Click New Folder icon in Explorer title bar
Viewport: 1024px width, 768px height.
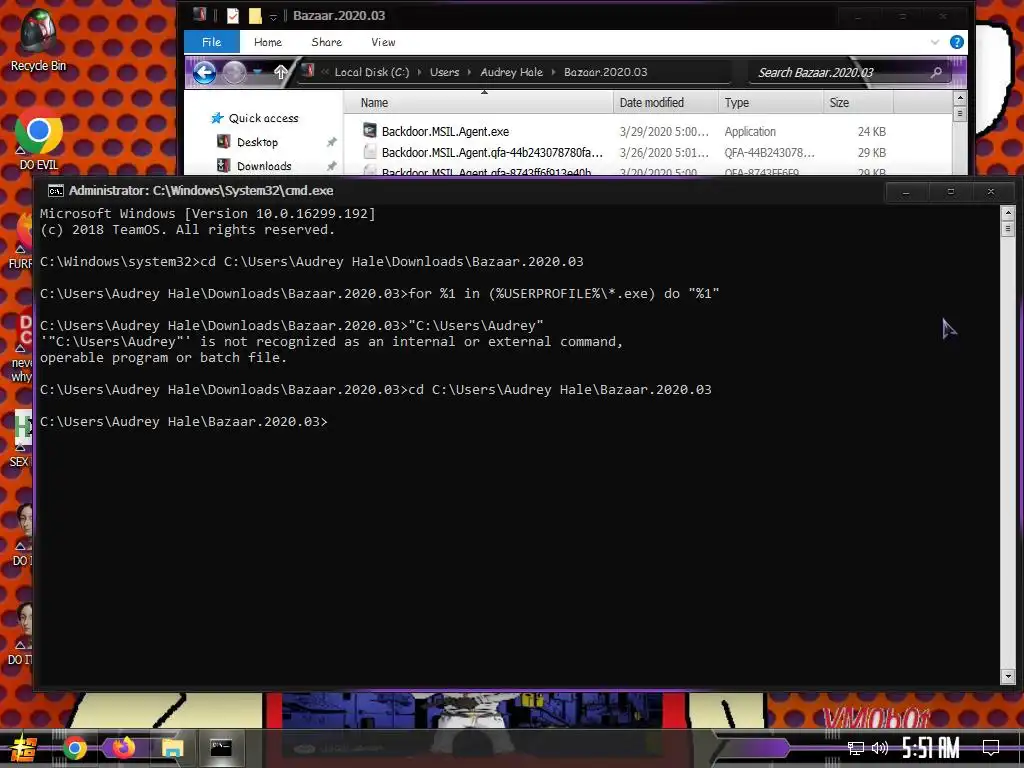point(255,16)
